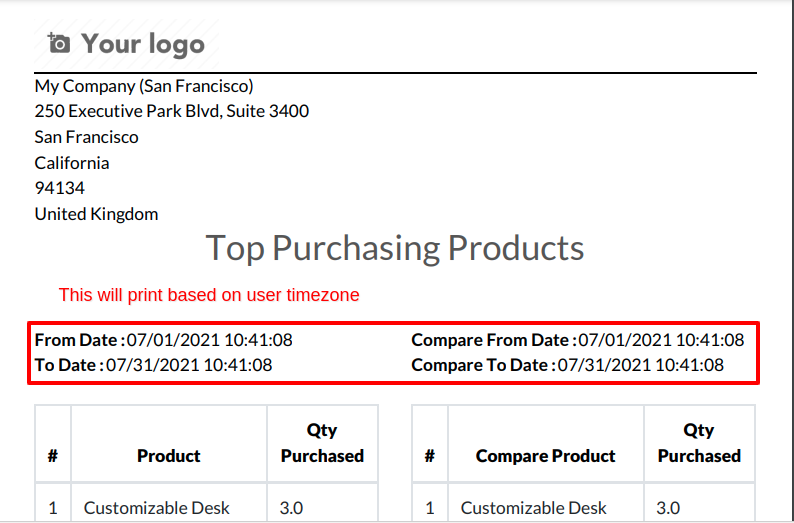Screen dimensions: 794x523
Task: Click 'Qty Purchased' header in right table
Action: click(699, 443)
